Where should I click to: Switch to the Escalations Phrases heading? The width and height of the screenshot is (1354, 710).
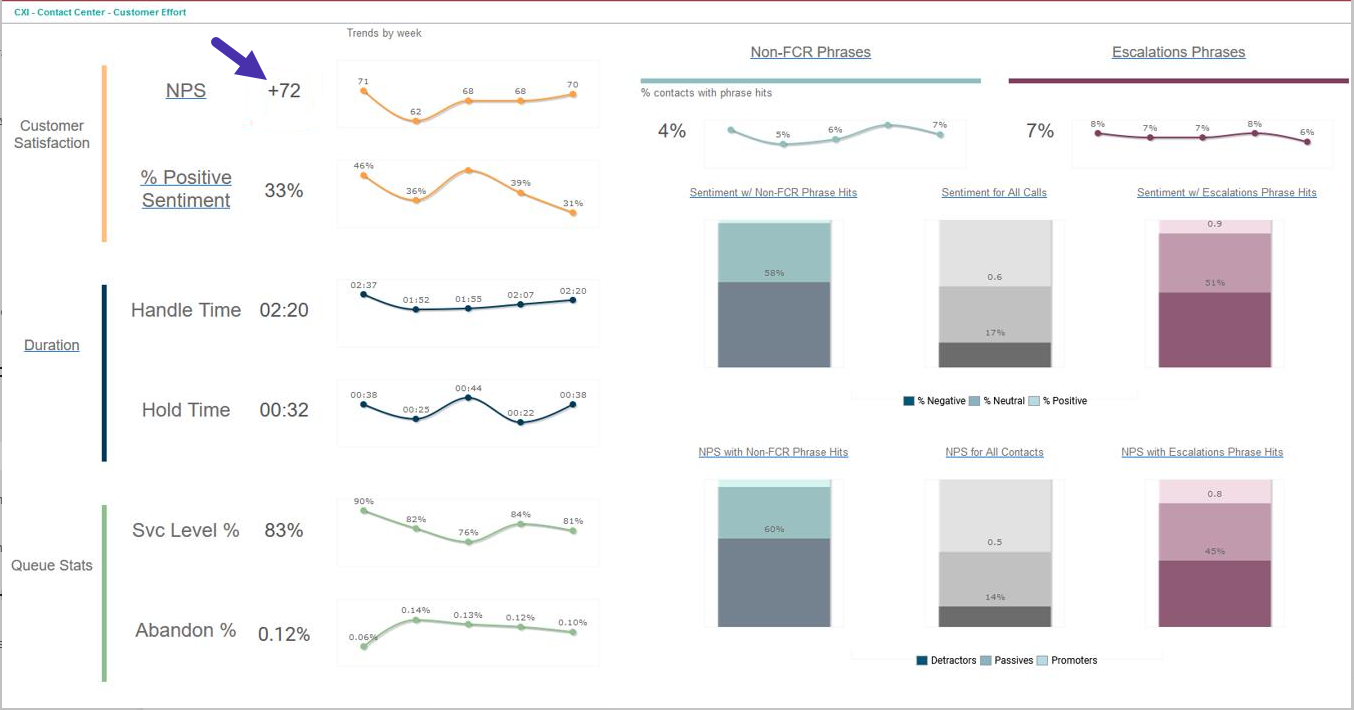[1178, 52]
